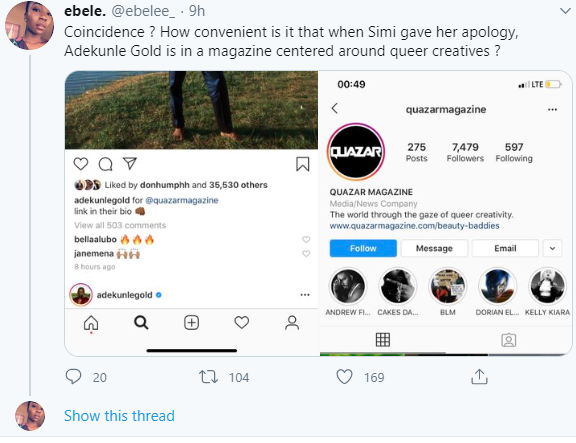Tap the Instagram search magnifier icon
The image size is (576, 443).
141,323
